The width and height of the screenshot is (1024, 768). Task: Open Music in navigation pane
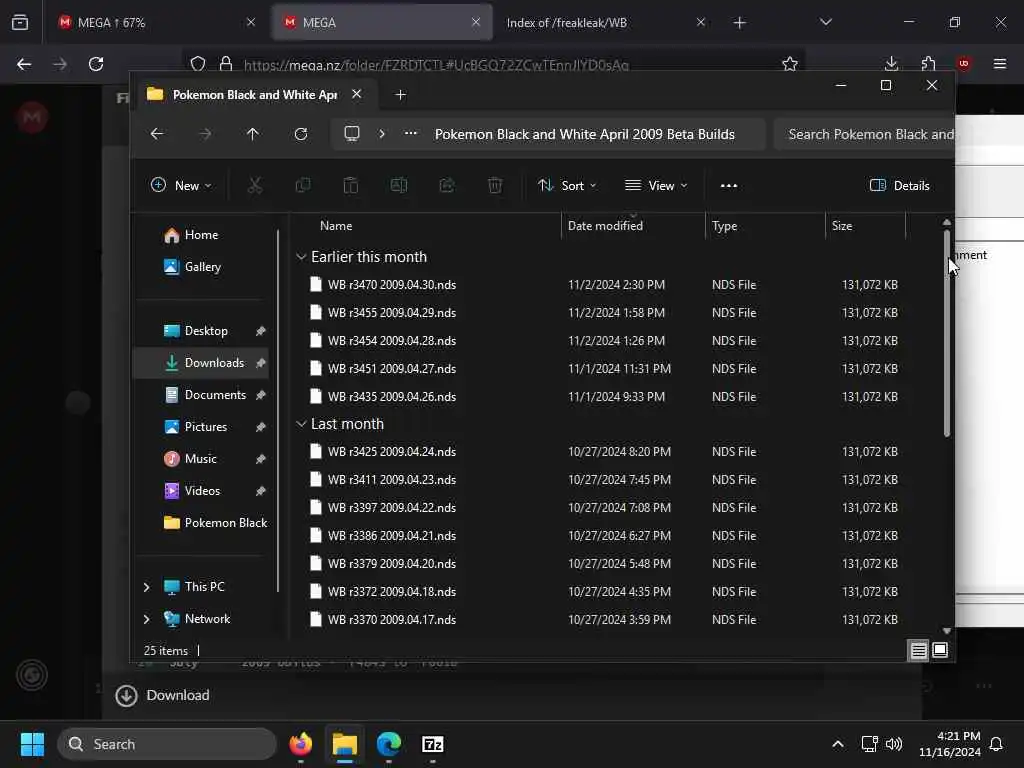(x=202, y=459)
